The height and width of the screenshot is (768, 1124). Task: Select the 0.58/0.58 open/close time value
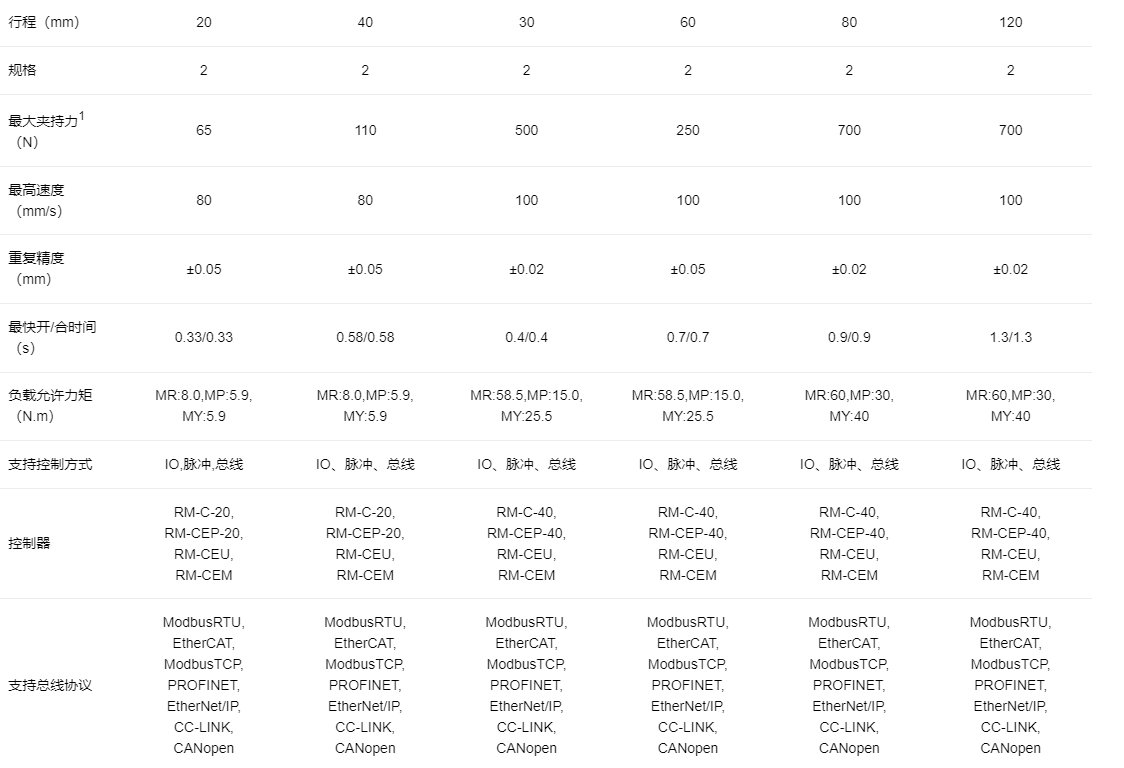(365, 337)
